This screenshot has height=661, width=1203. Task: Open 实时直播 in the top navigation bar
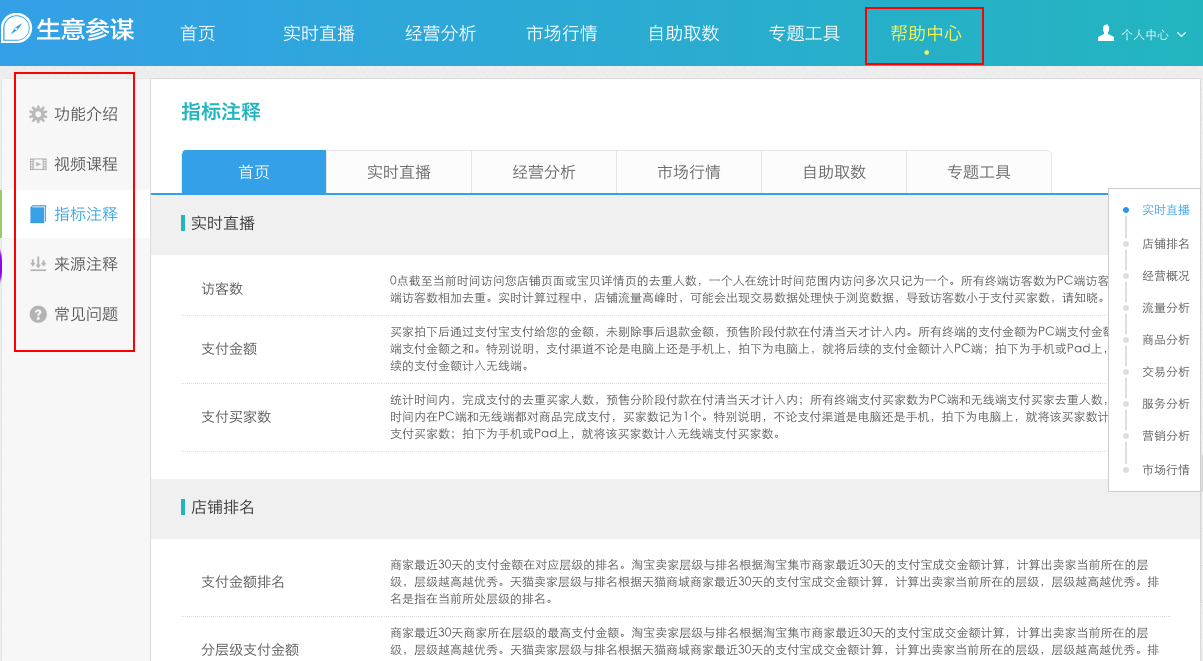point(319,33)
